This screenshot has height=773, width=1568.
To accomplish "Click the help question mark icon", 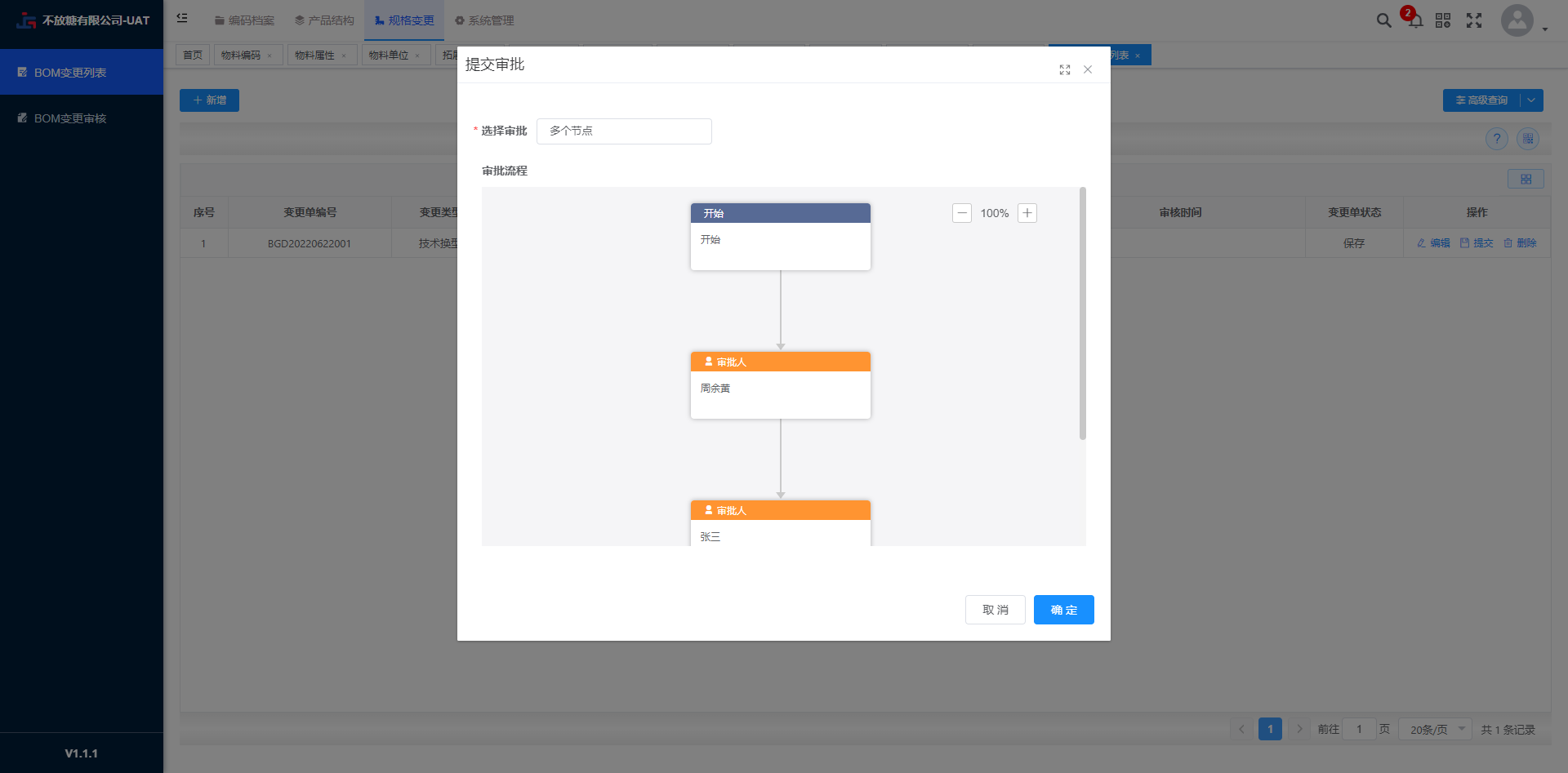I will click(1496, 139).
